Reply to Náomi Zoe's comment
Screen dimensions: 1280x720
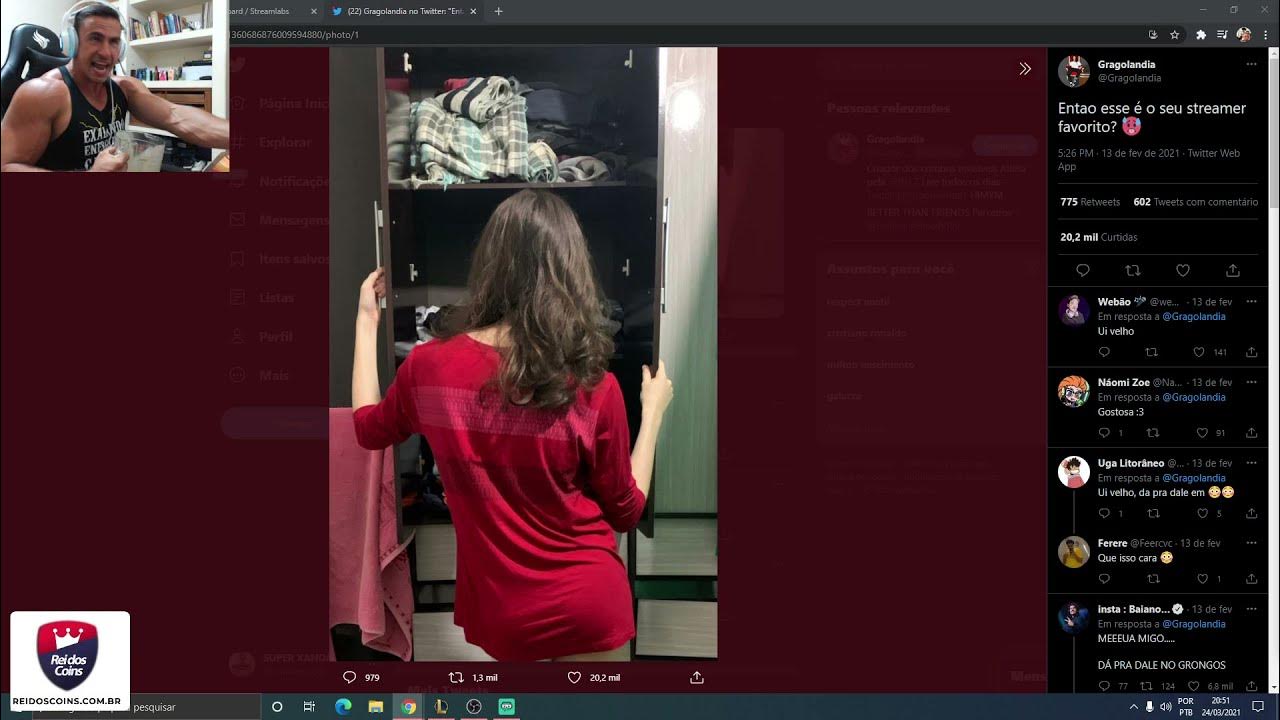click(x=1104, y=433)
